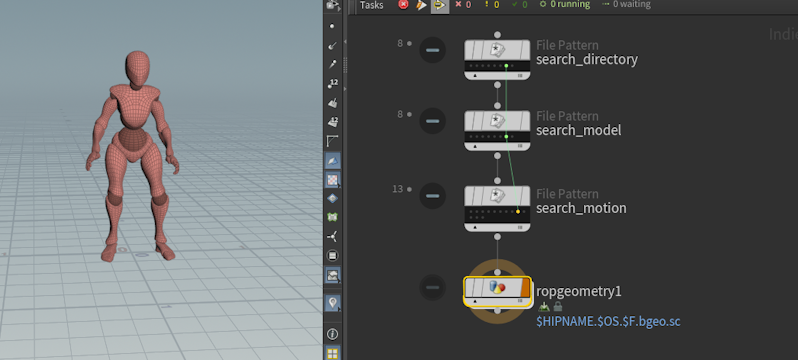Click the four-pane layout icon at toolbar bottom
798x360 pixels.
pyautogui.click(x=333, y=353)
